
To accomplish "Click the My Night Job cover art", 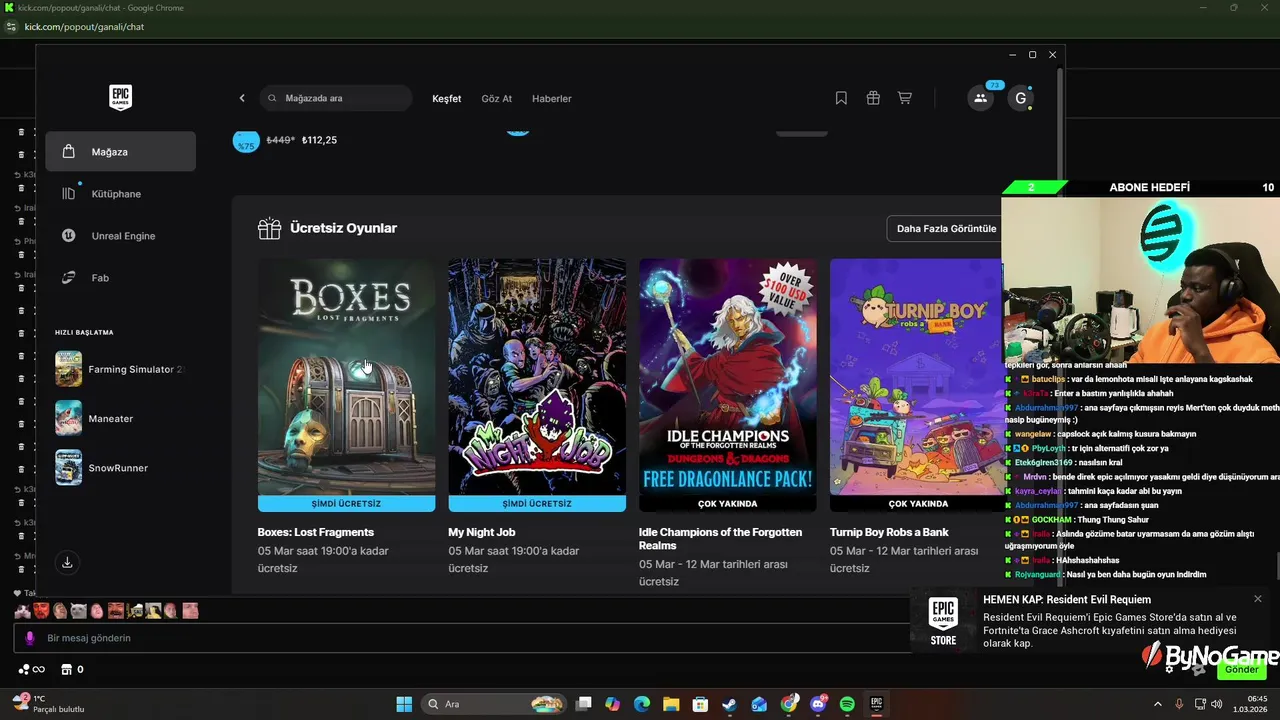I will pyautogui.click(x=537, y=376).
